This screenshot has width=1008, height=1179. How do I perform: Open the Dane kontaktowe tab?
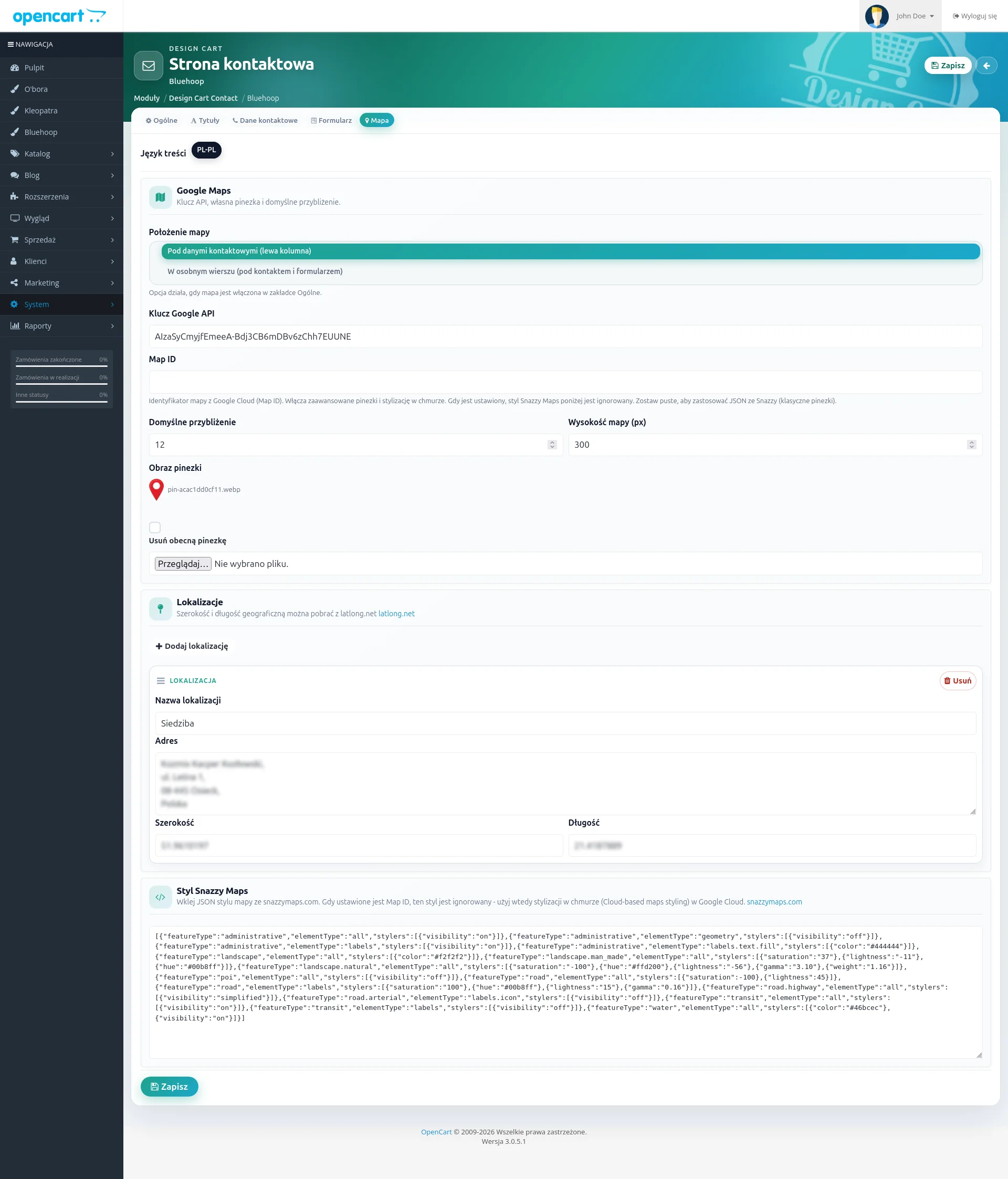[265, 121]
